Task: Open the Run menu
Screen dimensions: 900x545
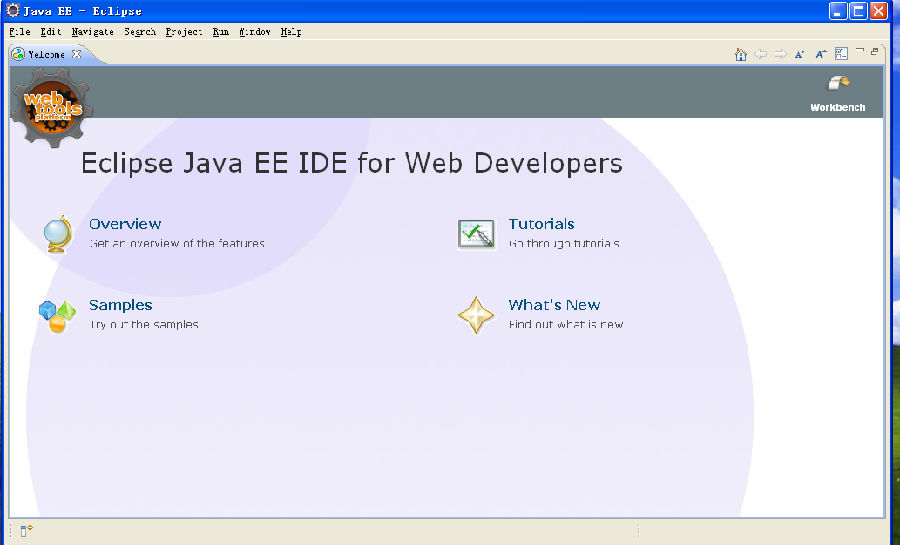Action: pos(220,32)
